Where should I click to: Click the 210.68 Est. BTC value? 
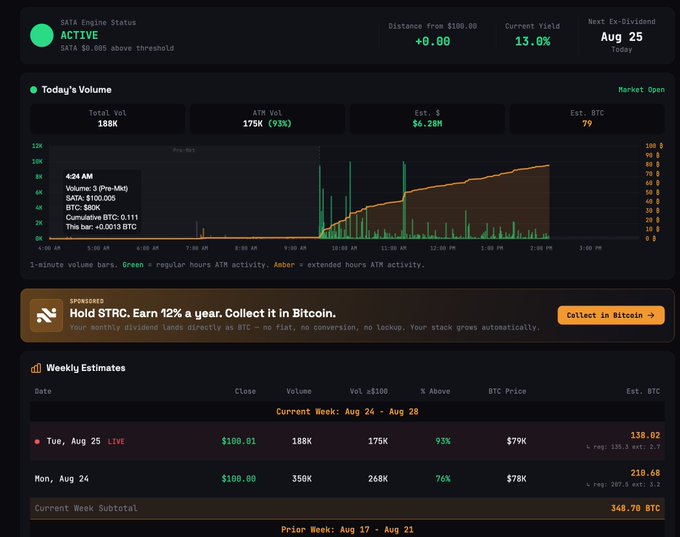pos(645,473)
